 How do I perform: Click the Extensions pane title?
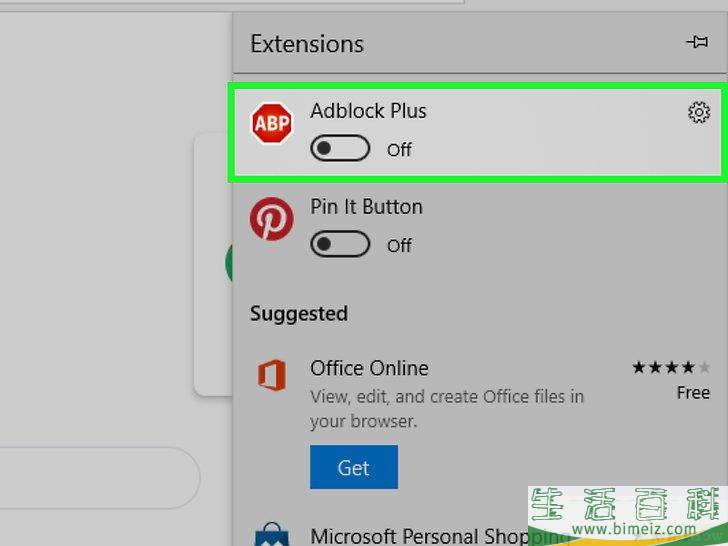click(x=307, y=44)
